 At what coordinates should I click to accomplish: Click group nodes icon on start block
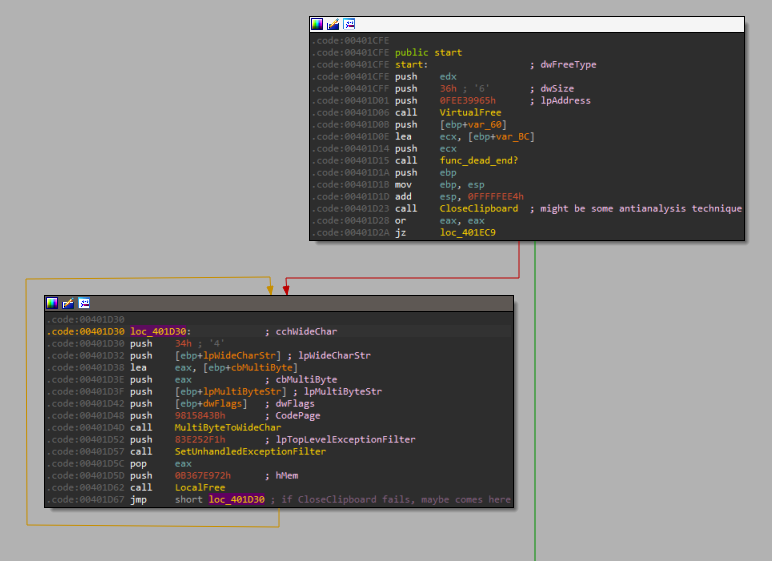click(349, 24)
